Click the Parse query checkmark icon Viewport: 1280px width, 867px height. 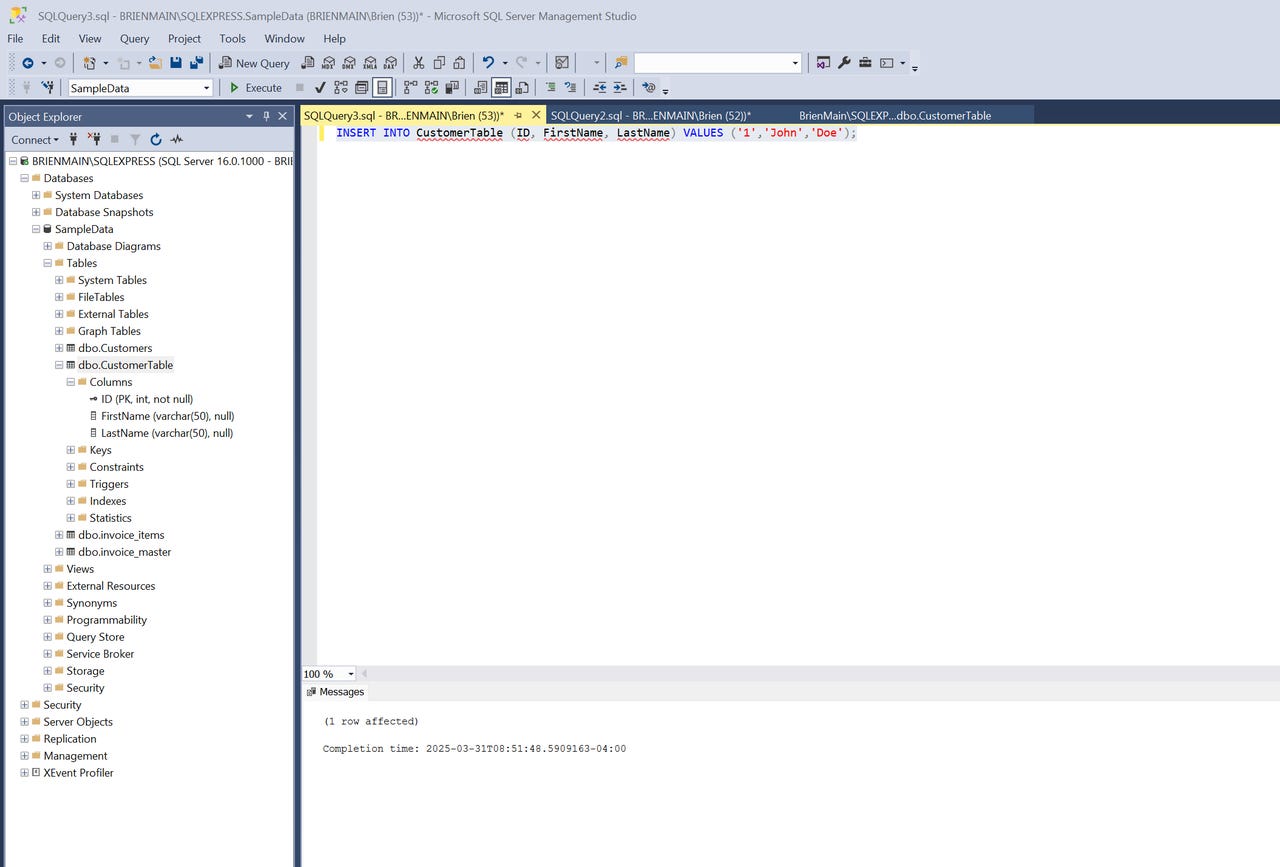pyautogui.click(x=320, y=88)
